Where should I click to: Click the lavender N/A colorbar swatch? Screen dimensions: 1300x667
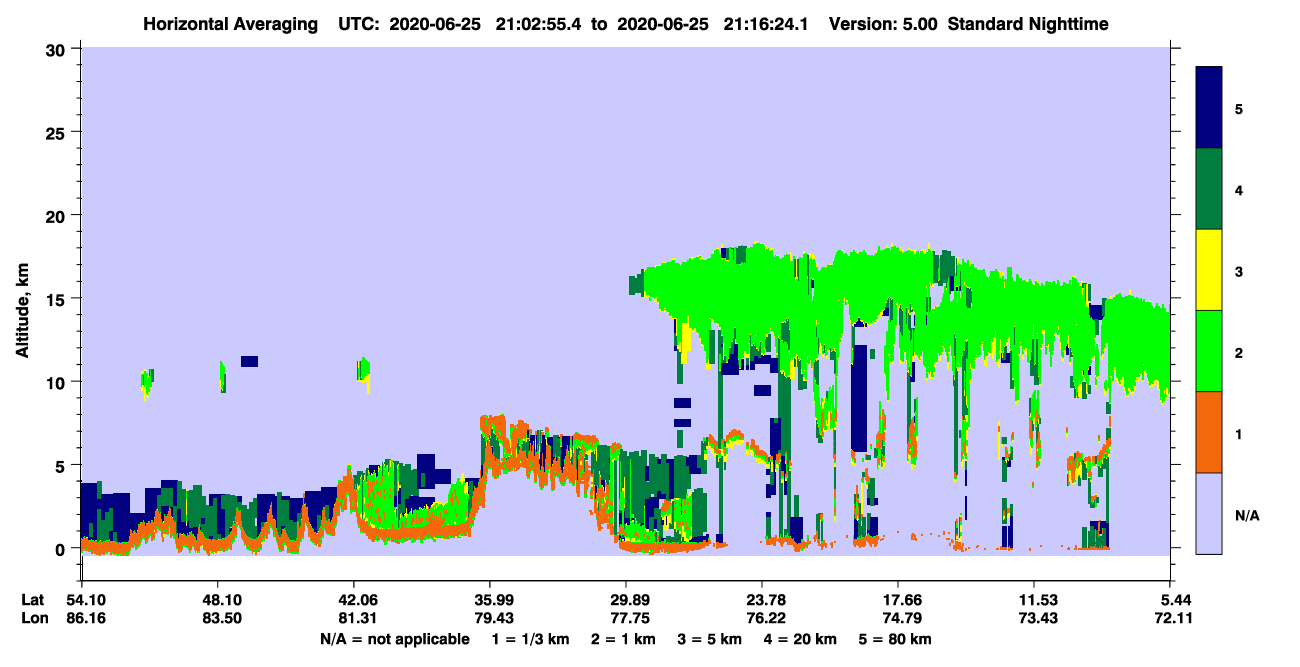[x=1209, y=513]
